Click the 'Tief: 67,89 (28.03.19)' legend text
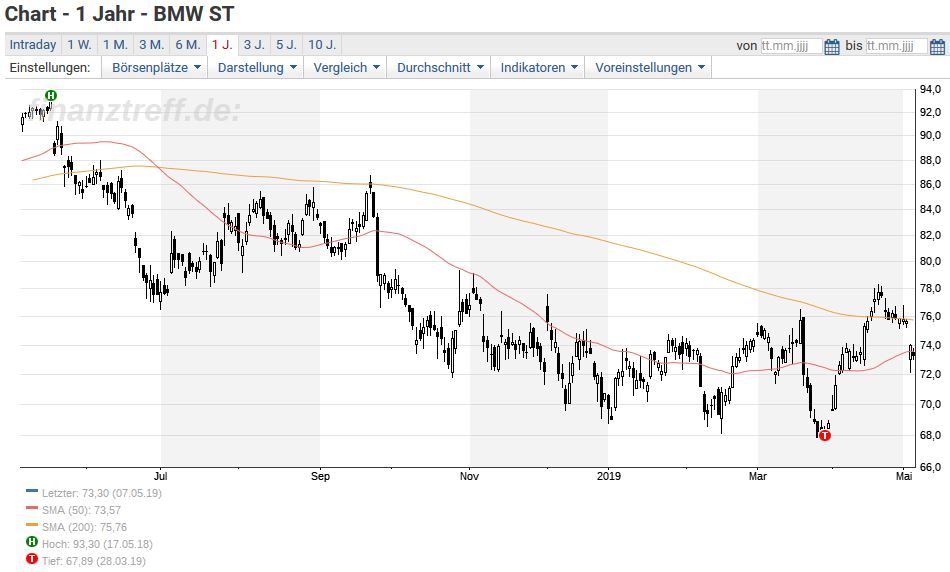Viewport: 950px width, 572px height. coord(93,561)
